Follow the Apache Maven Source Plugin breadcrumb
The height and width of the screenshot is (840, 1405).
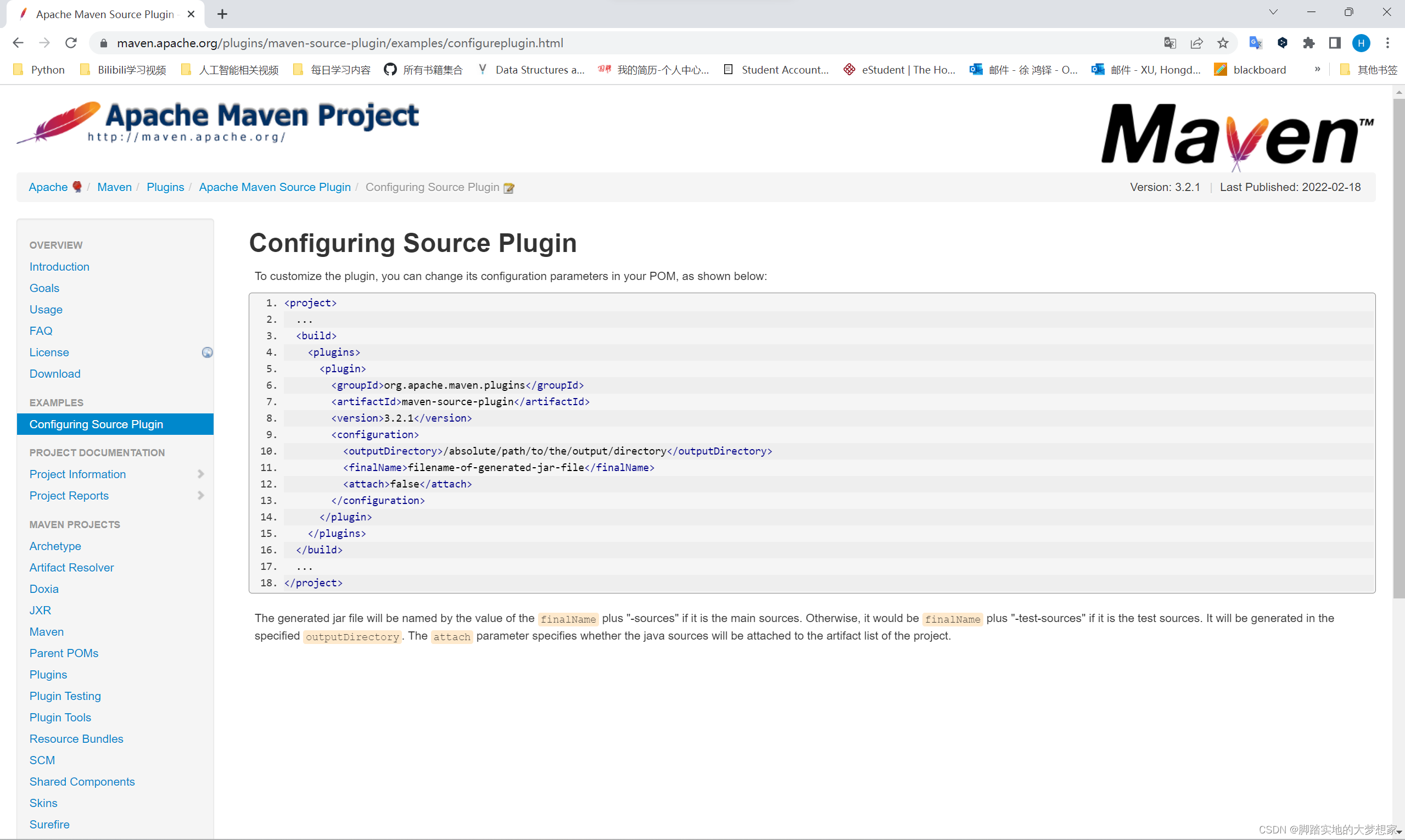pyautogui.click(x=275, y=187)
